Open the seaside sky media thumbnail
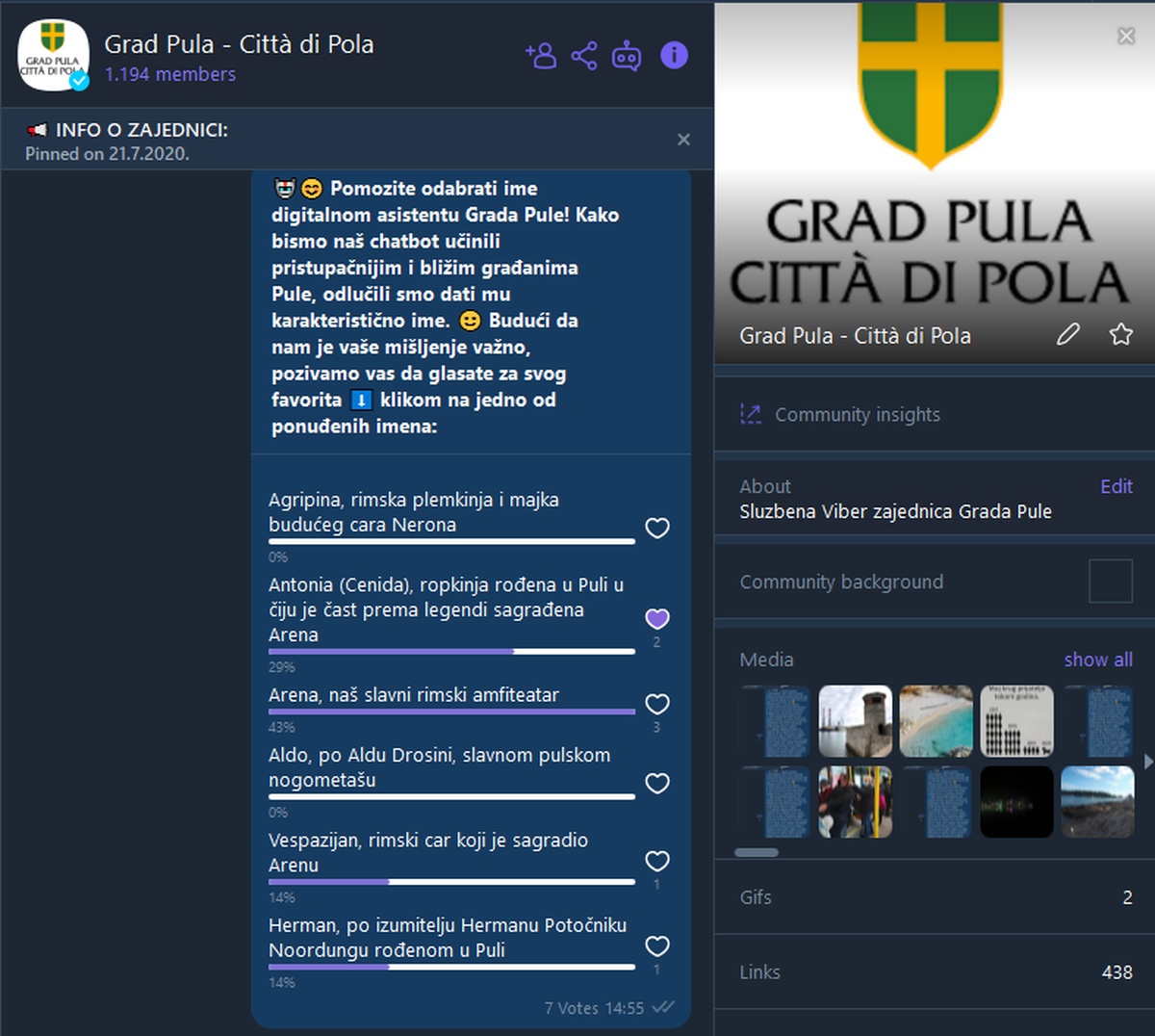This screenshot has height=1036, width=1155. 1098,802
